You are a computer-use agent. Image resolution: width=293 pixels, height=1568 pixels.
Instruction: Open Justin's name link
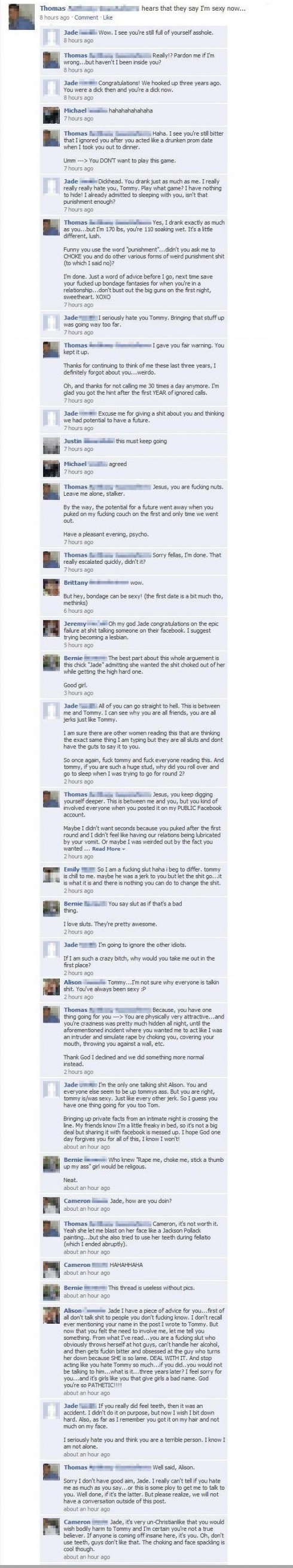(x=72, y=441)
